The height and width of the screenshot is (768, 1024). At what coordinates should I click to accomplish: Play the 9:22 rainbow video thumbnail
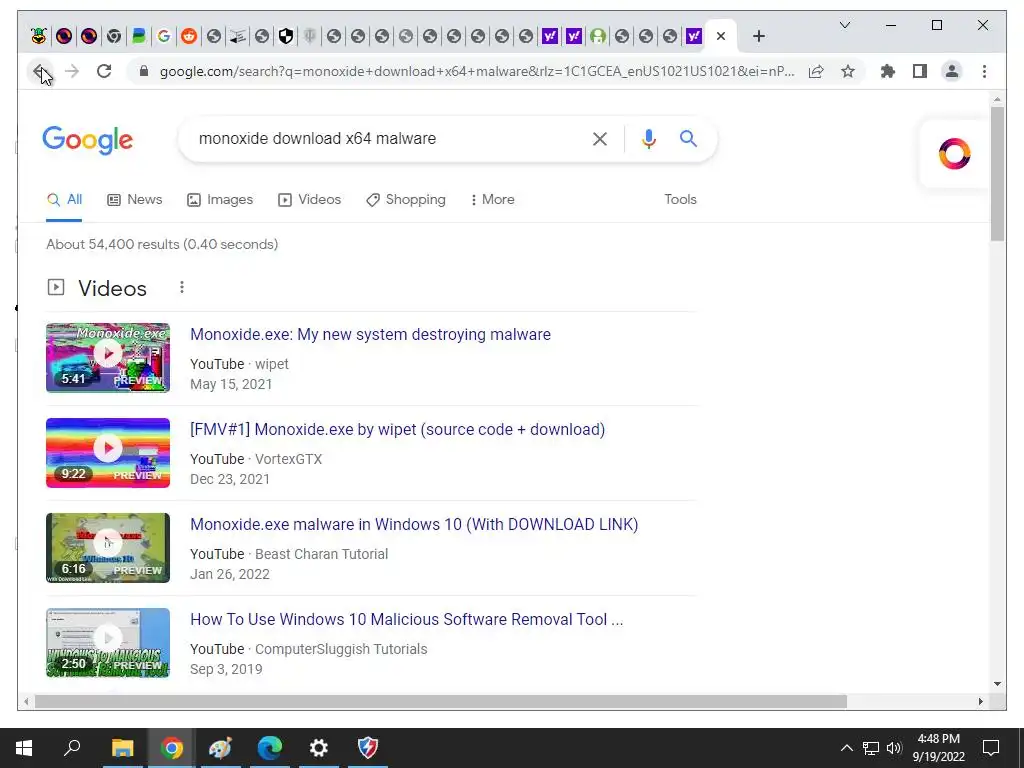pyautogui.click(x=108, y=453)
